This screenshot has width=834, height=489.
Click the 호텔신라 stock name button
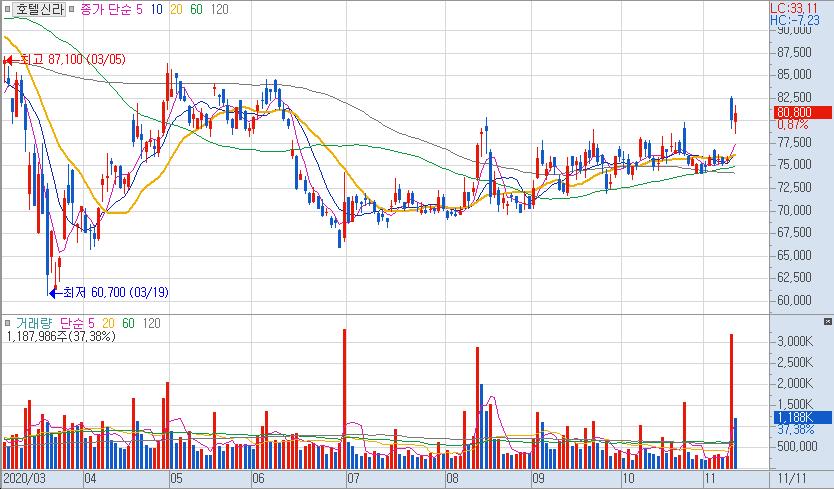(39, 9)
